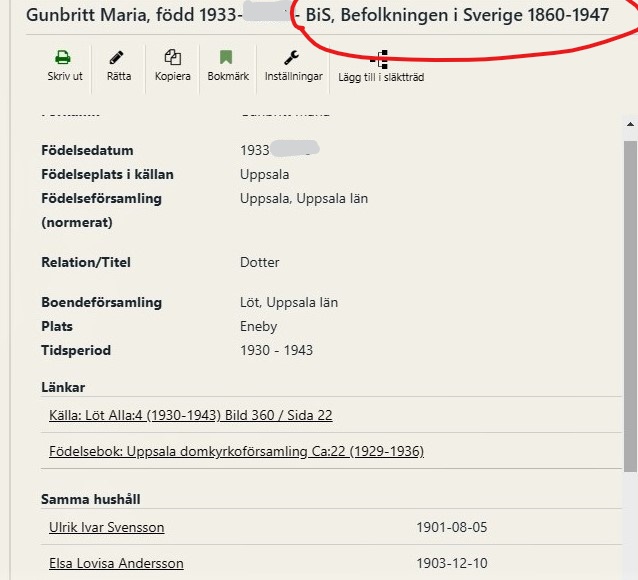Click the vertical scrollbar thumb
Viewport: 638px width, 580px height.
[x=630, y=300]
